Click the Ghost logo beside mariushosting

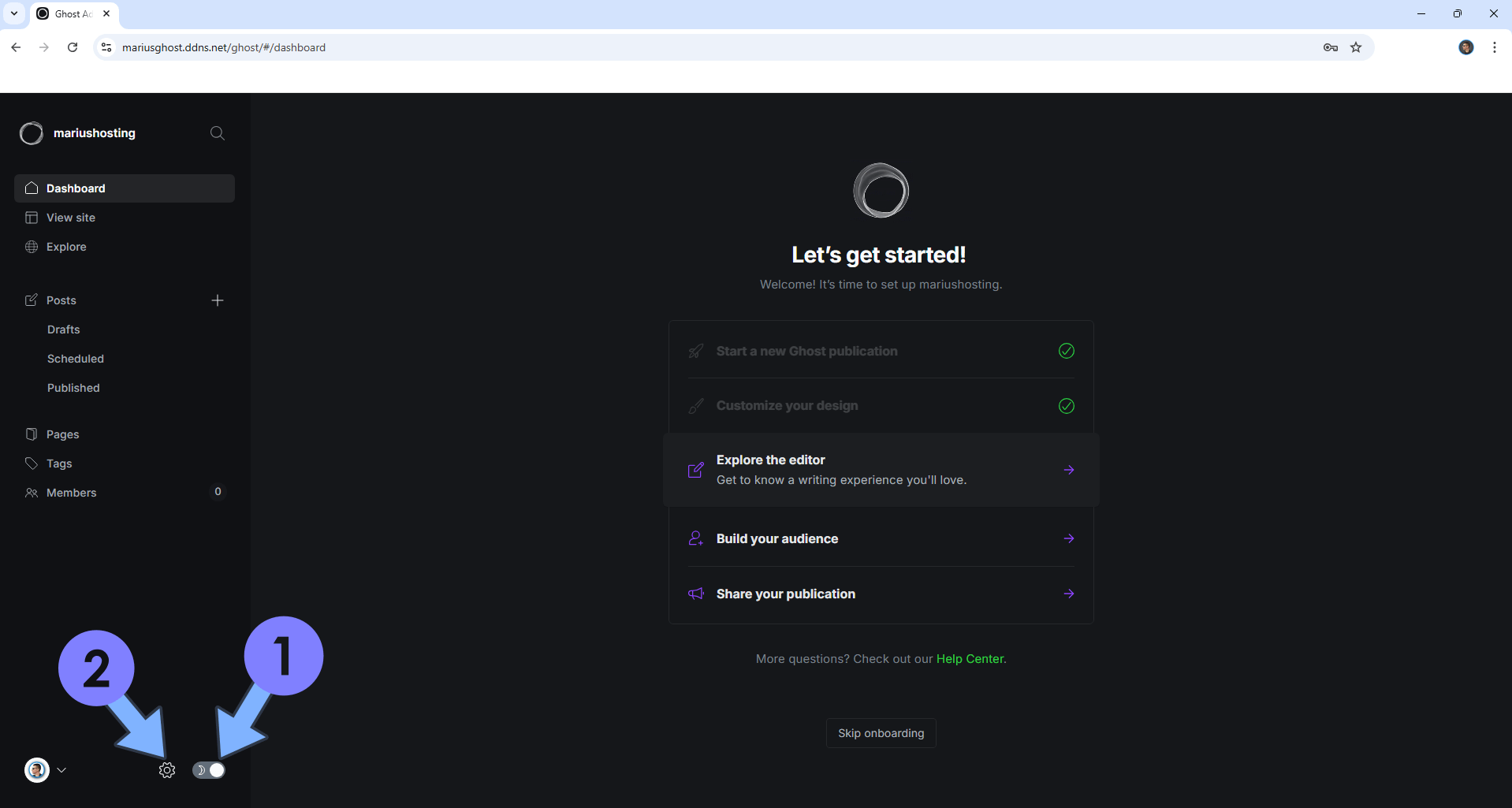(32, 133)
